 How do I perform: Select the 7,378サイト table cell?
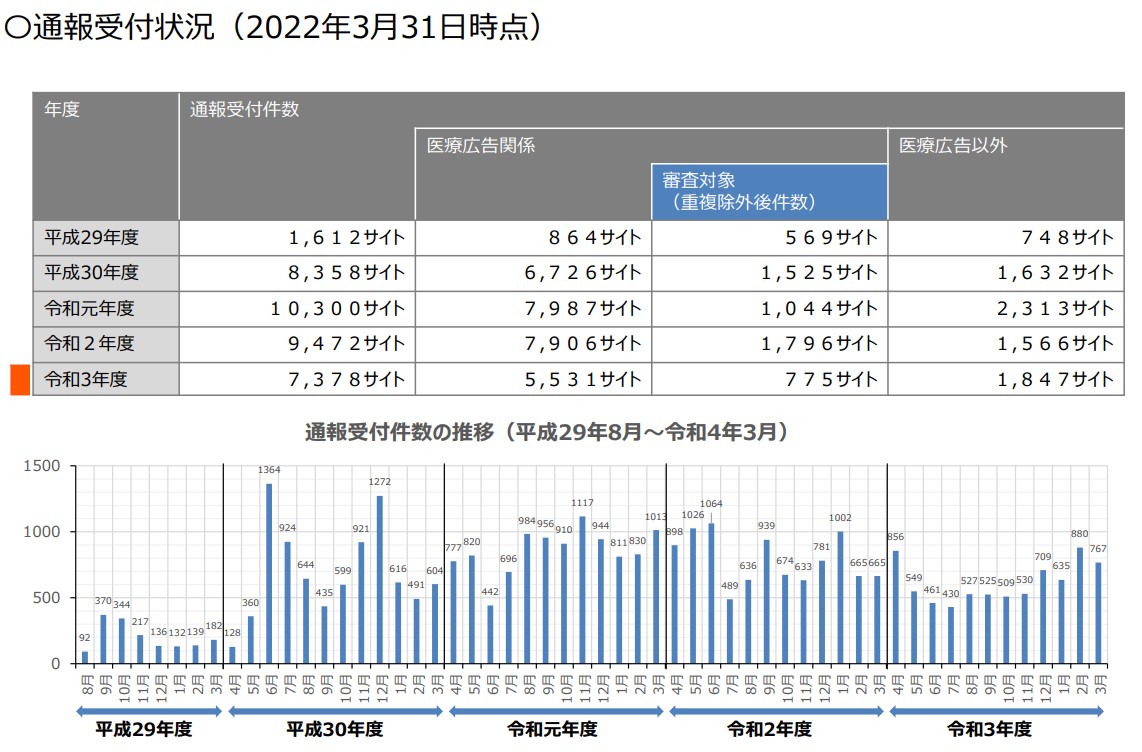(297, 379)
